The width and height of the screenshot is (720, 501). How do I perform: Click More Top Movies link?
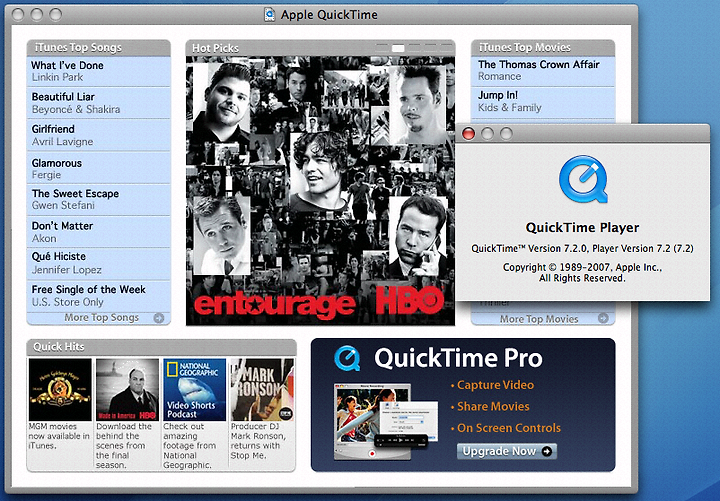tap(539, 319)
